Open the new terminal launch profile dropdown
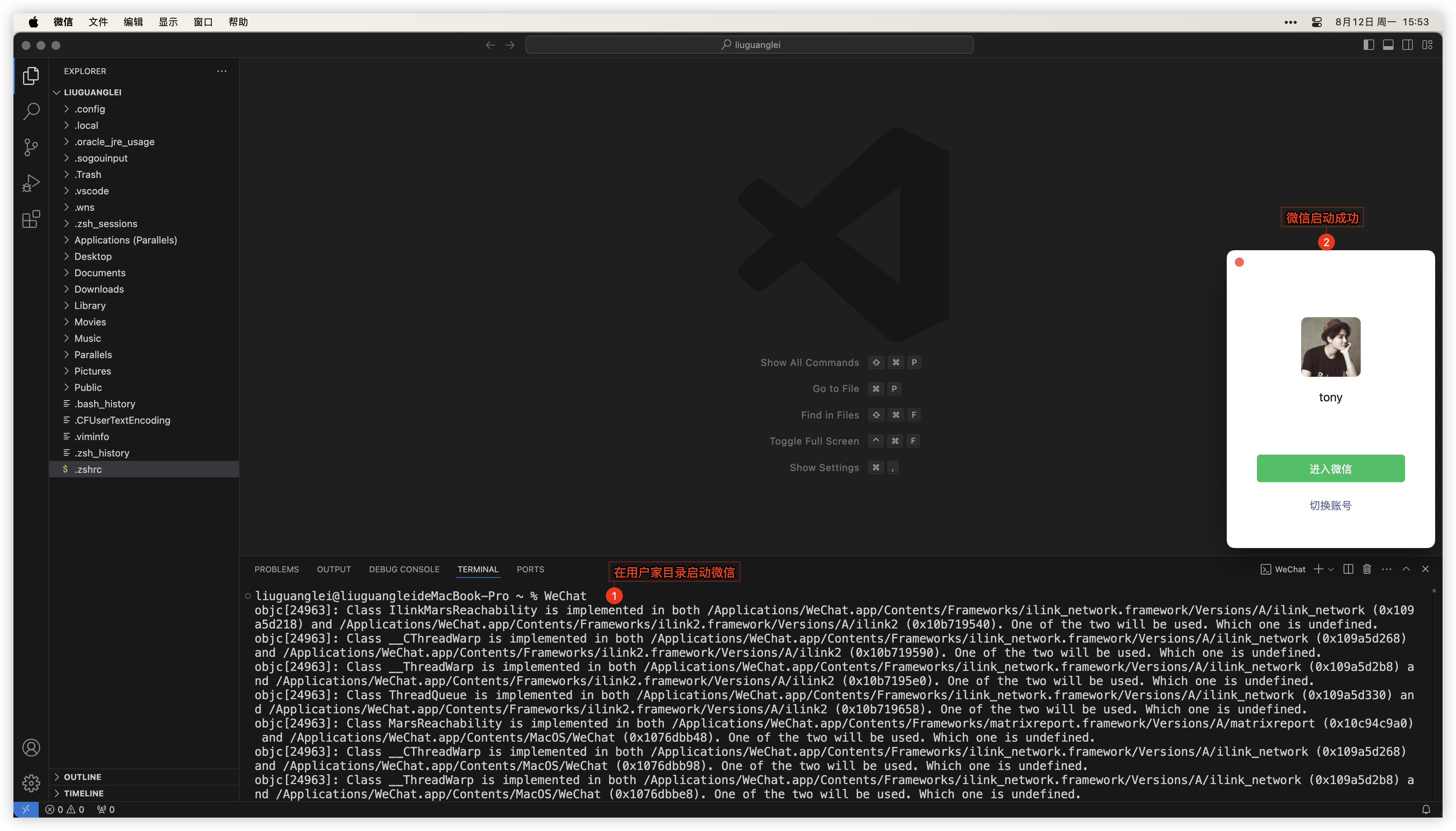This screenshot has height=831, width=1456. 1331,569
